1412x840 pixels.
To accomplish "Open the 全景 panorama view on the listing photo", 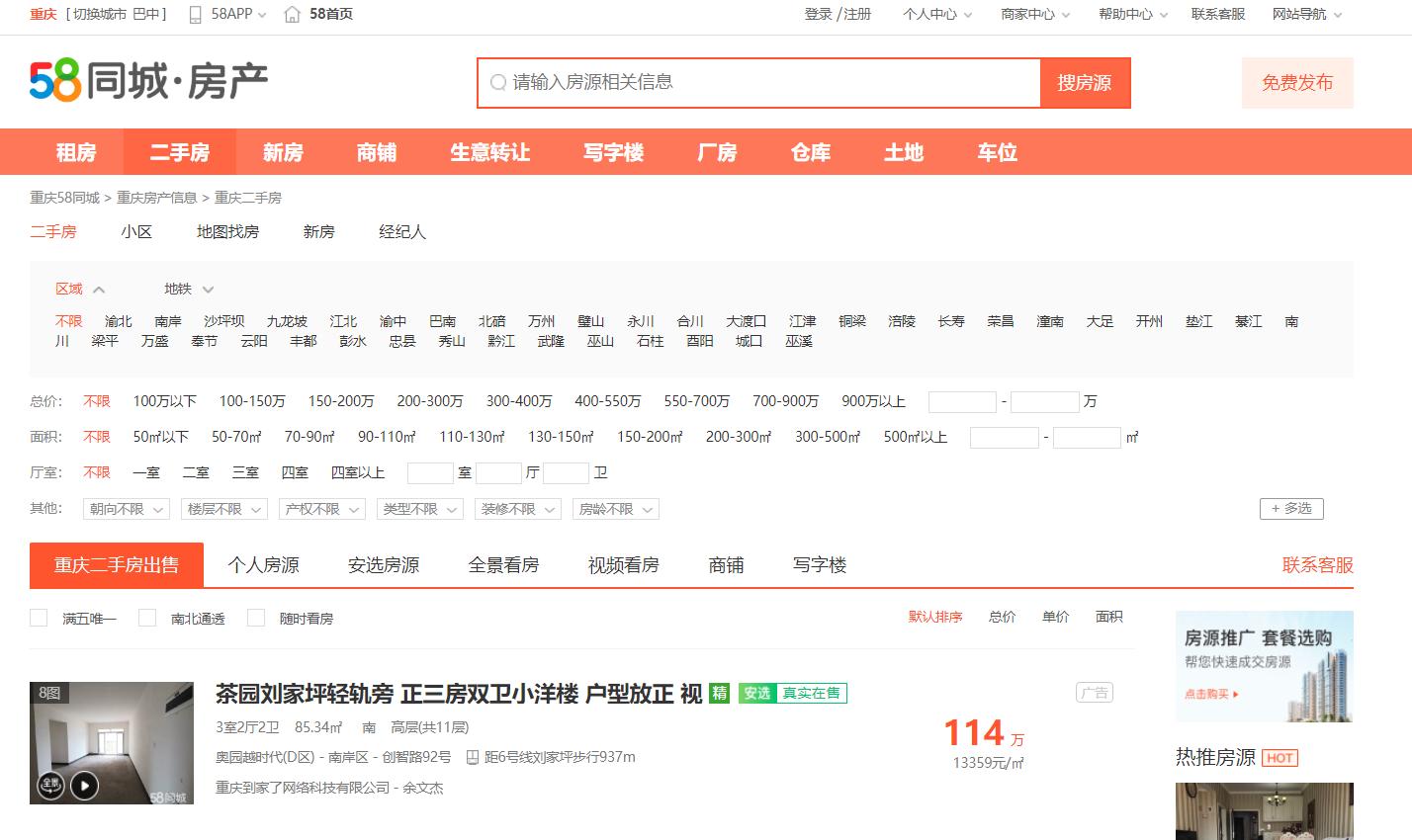I will click(x=51, y=785).
